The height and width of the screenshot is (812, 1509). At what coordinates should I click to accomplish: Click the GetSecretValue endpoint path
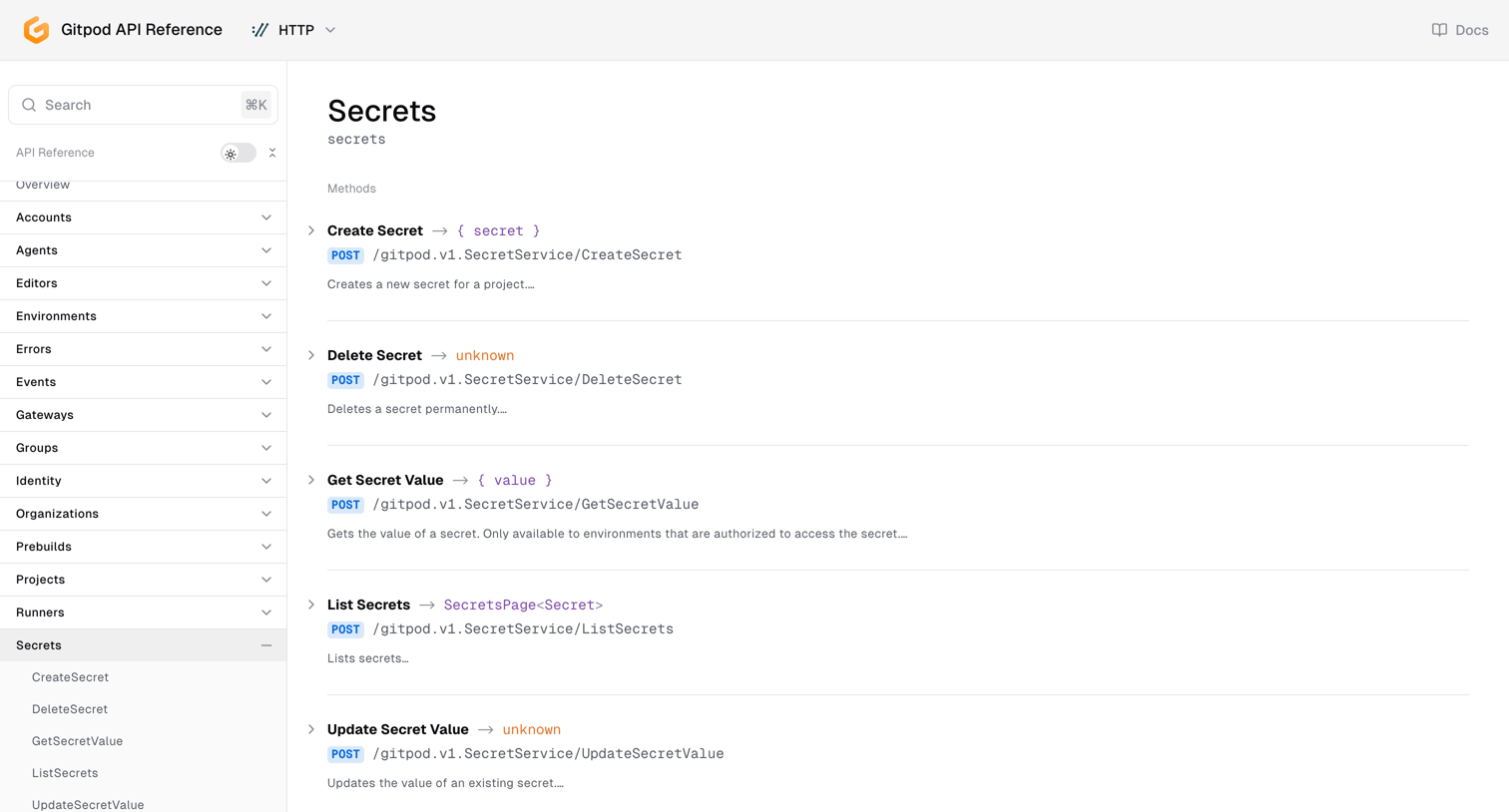point(536,505)
